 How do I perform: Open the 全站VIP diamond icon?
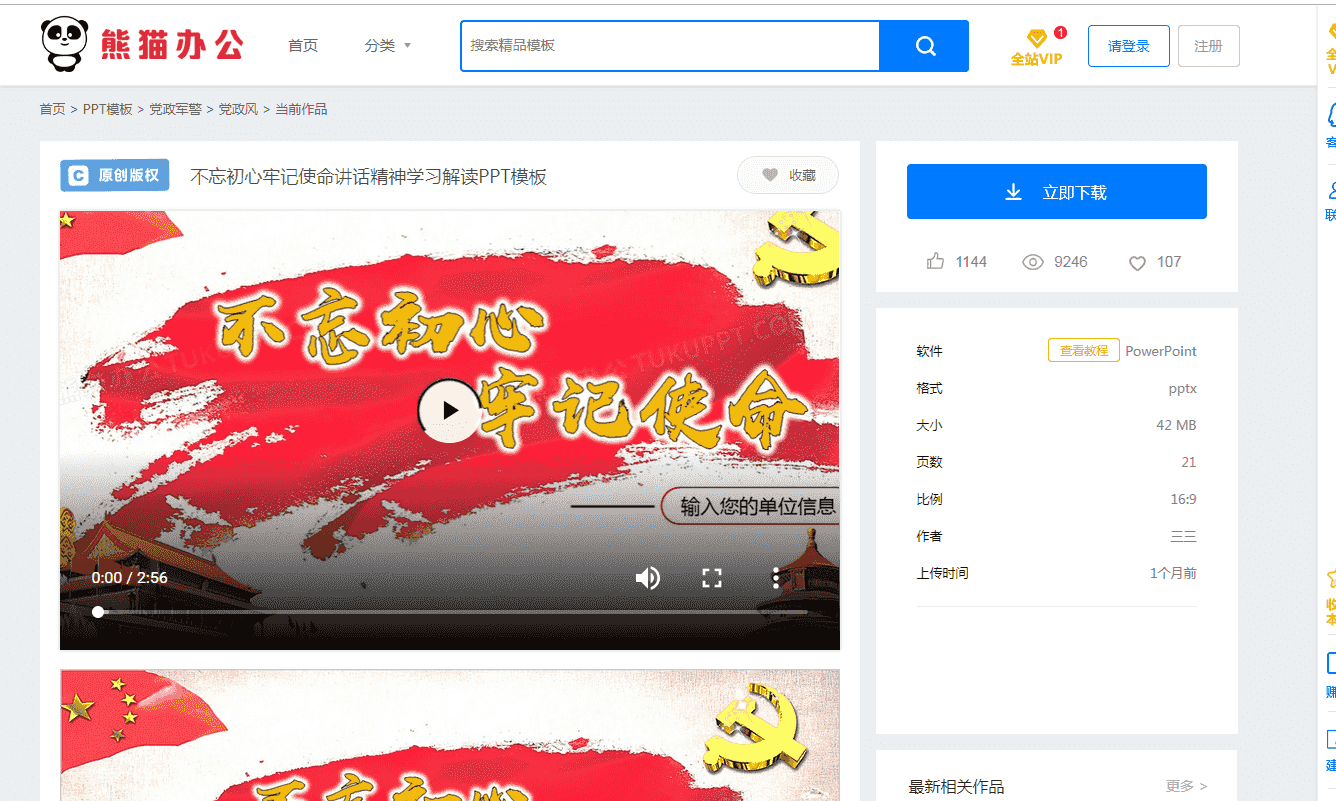click(1037, 47)
